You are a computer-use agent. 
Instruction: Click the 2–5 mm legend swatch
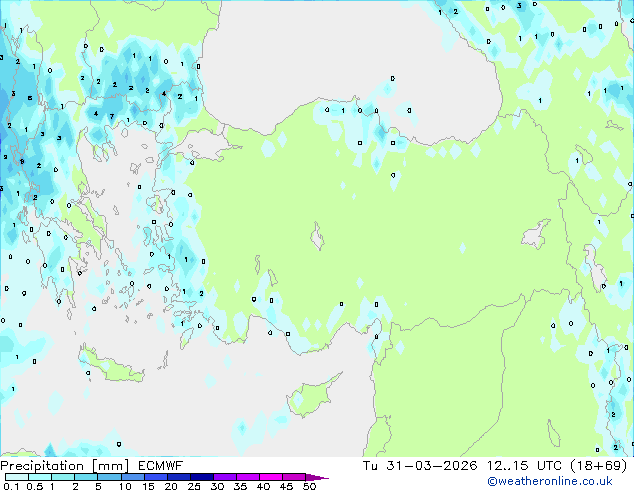(86, 477)
